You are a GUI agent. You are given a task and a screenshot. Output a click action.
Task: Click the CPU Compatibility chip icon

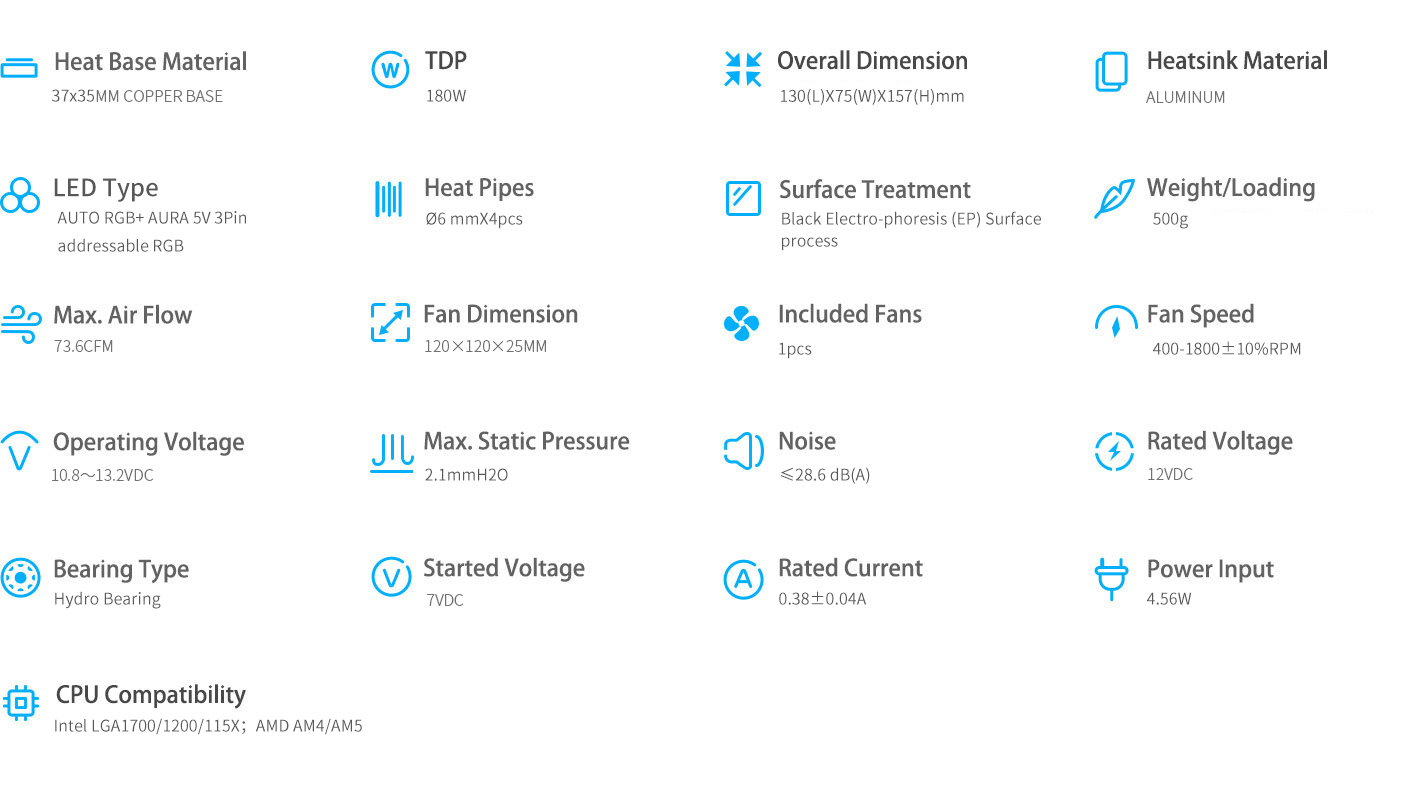[x=21, y=702]
